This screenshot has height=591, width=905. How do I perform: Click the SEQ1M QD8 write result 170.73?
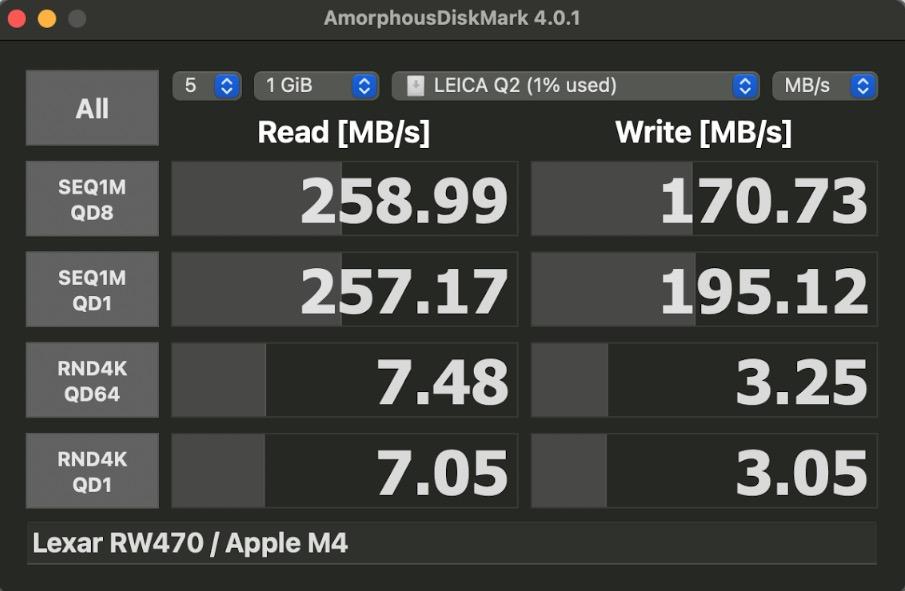point(763,200)
